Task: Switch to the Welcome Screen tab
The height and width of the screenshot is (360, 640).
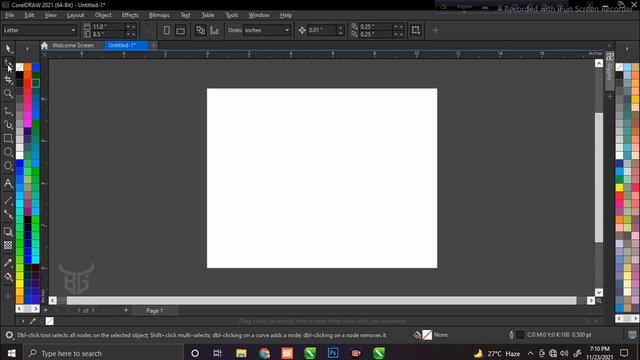Action: (73, 45)
